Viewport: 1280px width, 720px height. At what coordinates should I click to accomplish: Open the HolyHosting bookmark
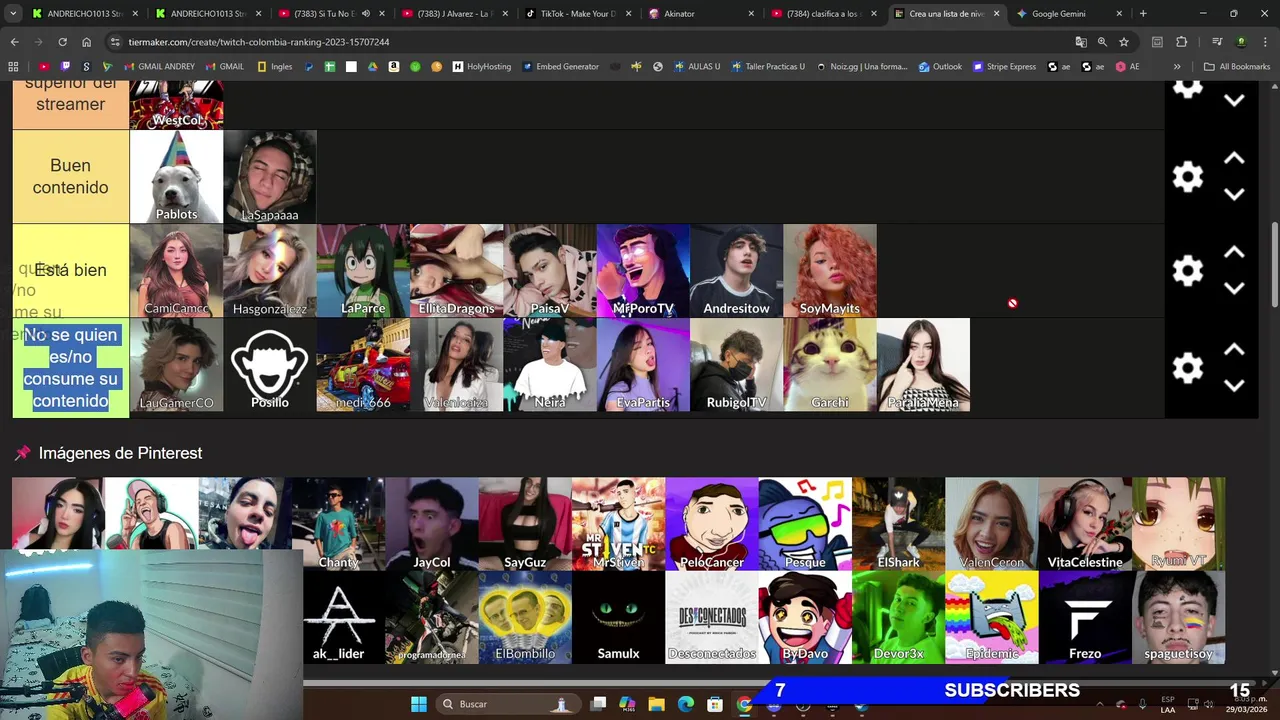click(482, 67)
